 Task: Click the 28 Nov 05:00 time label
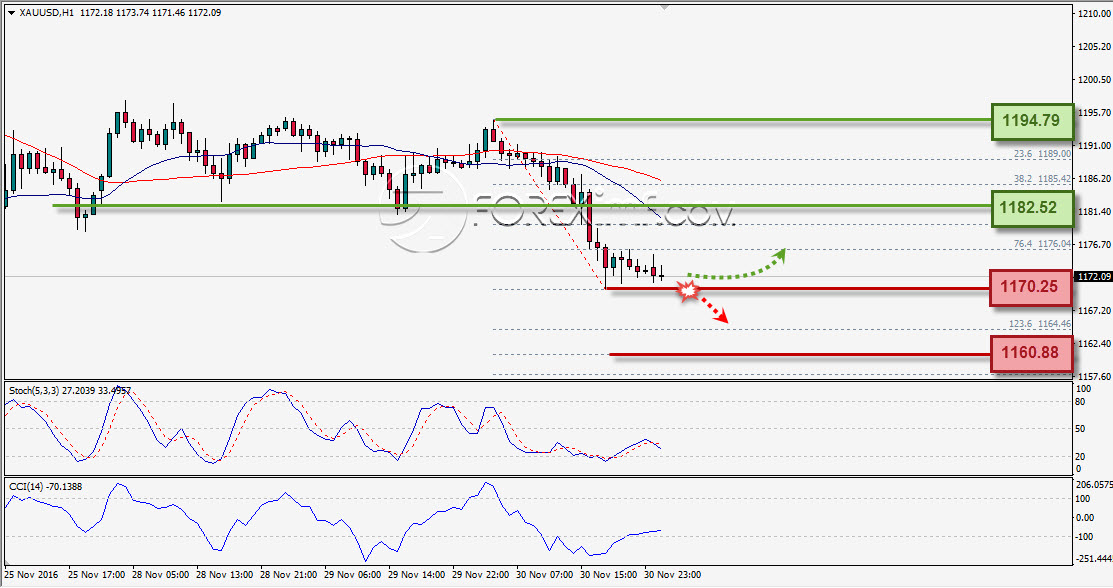[160, 575]
